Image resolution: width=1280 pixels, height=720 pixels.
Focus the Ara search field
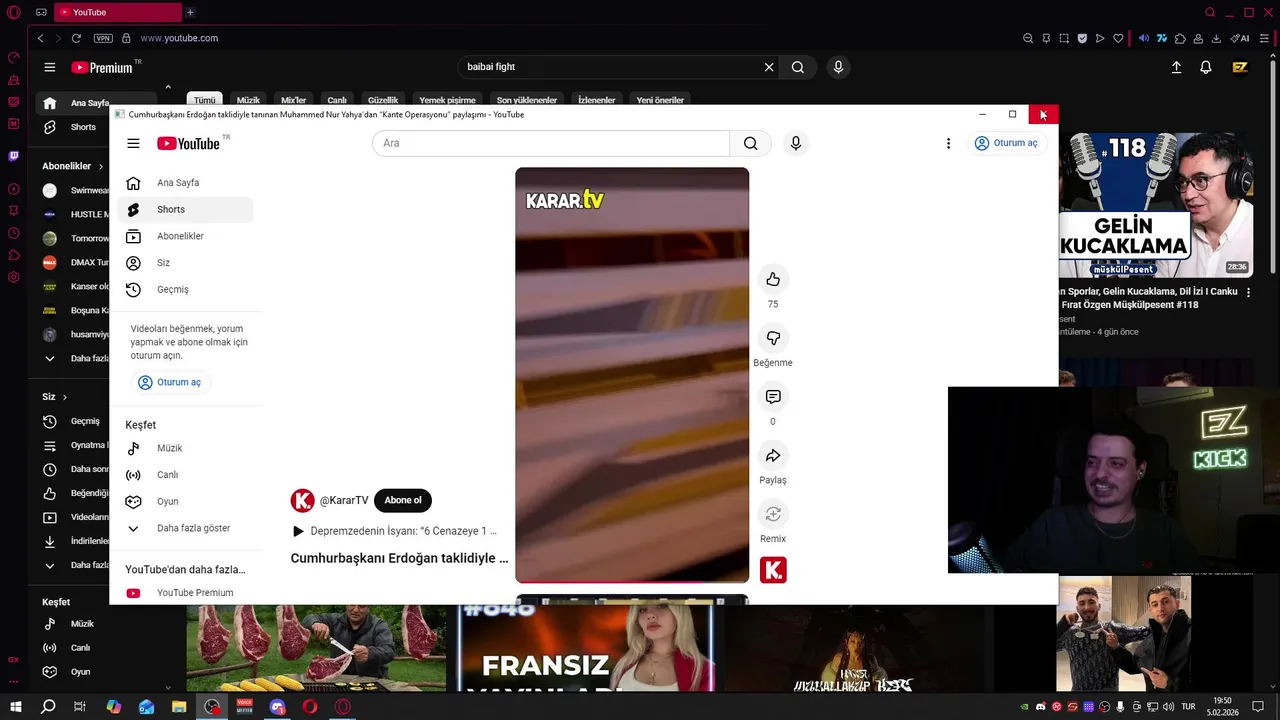(551, 143)
